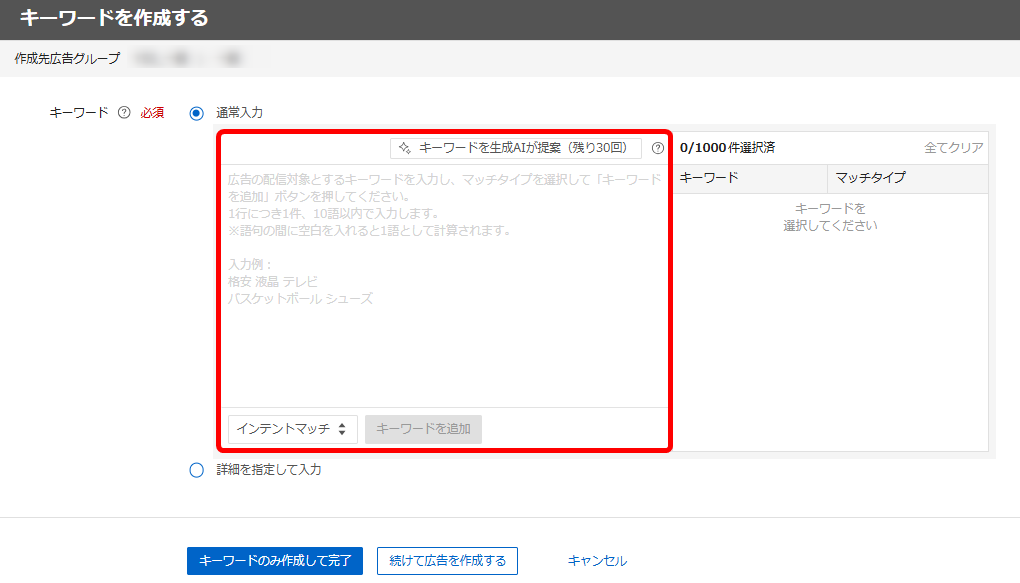Click the 詳細を指定して入力 label text
The width and height of the screenshot is (1020, 583).
click(269, 470)
